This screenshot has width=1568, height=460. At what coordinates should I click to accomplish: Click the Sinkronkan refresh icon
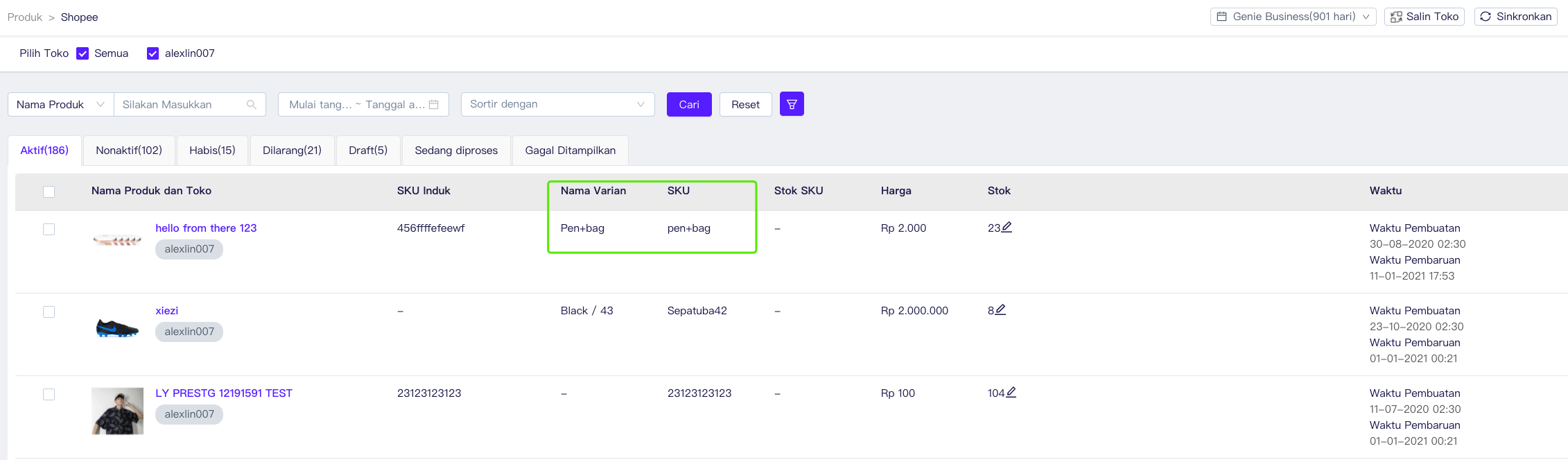click(1486, 17)
